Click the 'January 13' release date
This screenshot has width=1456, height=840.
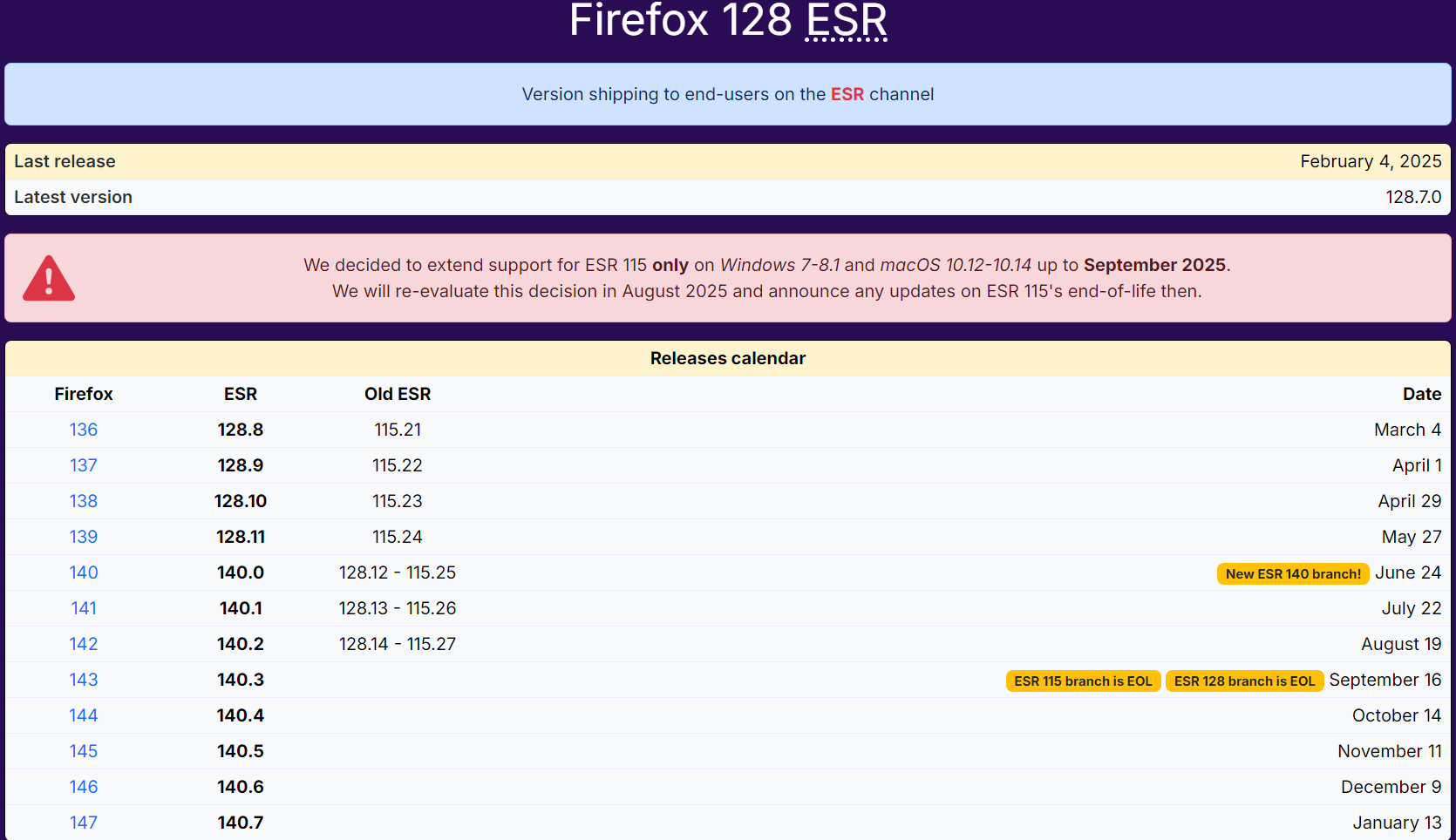click(x=1397, y=823)
